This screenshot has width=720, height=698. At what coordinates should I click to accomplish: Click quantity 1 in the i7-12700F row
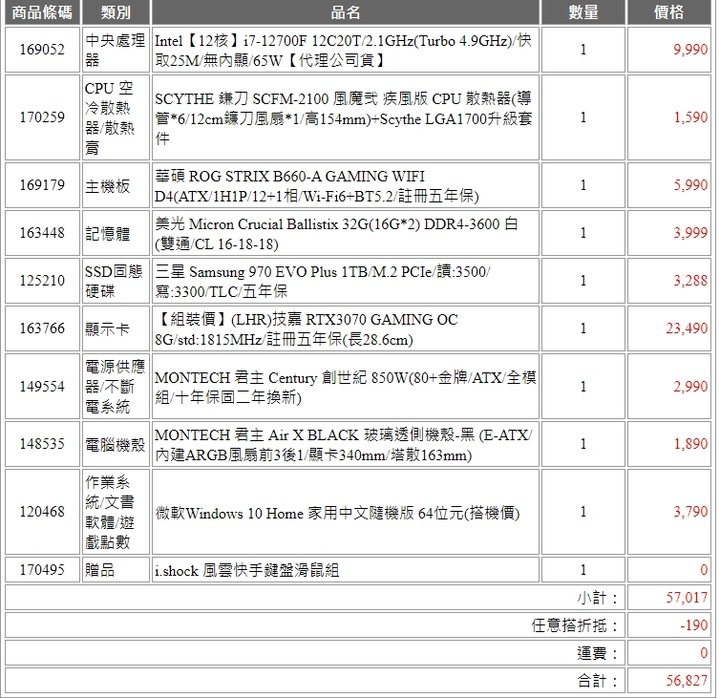(x=583, y=50)
